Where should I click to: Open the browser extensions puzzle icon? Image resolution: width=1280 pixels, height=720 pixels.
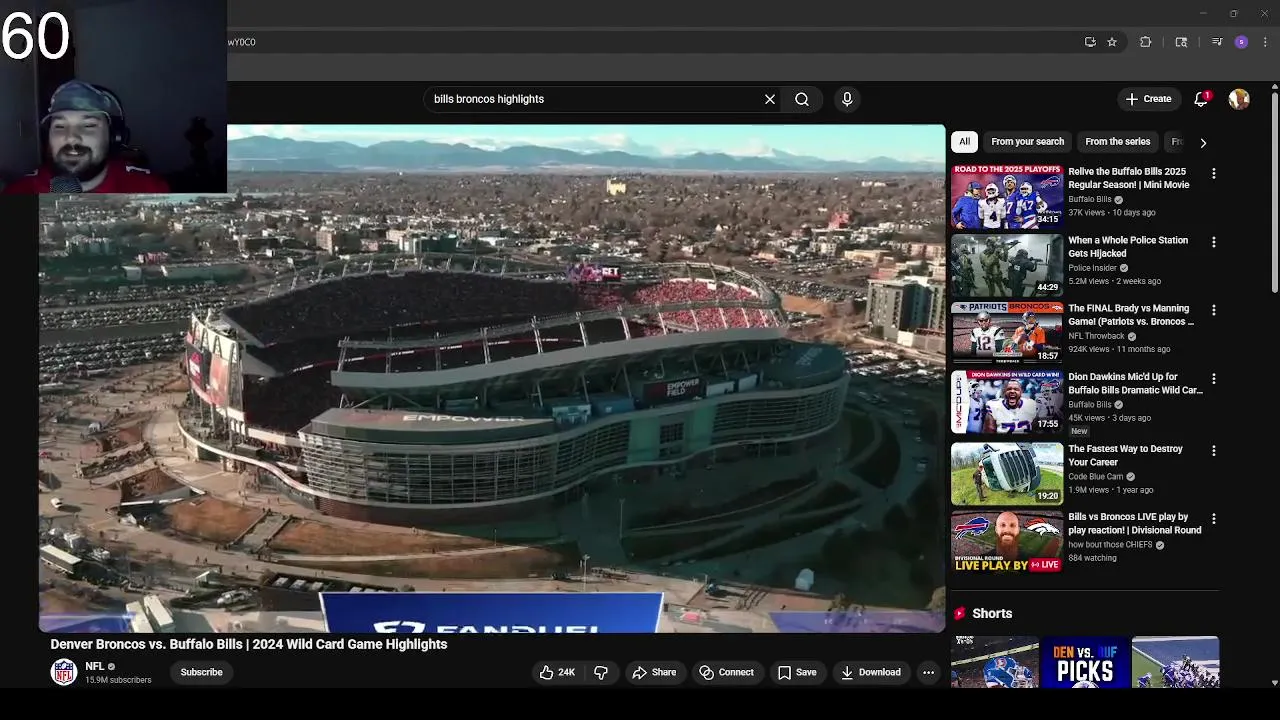1146,42
